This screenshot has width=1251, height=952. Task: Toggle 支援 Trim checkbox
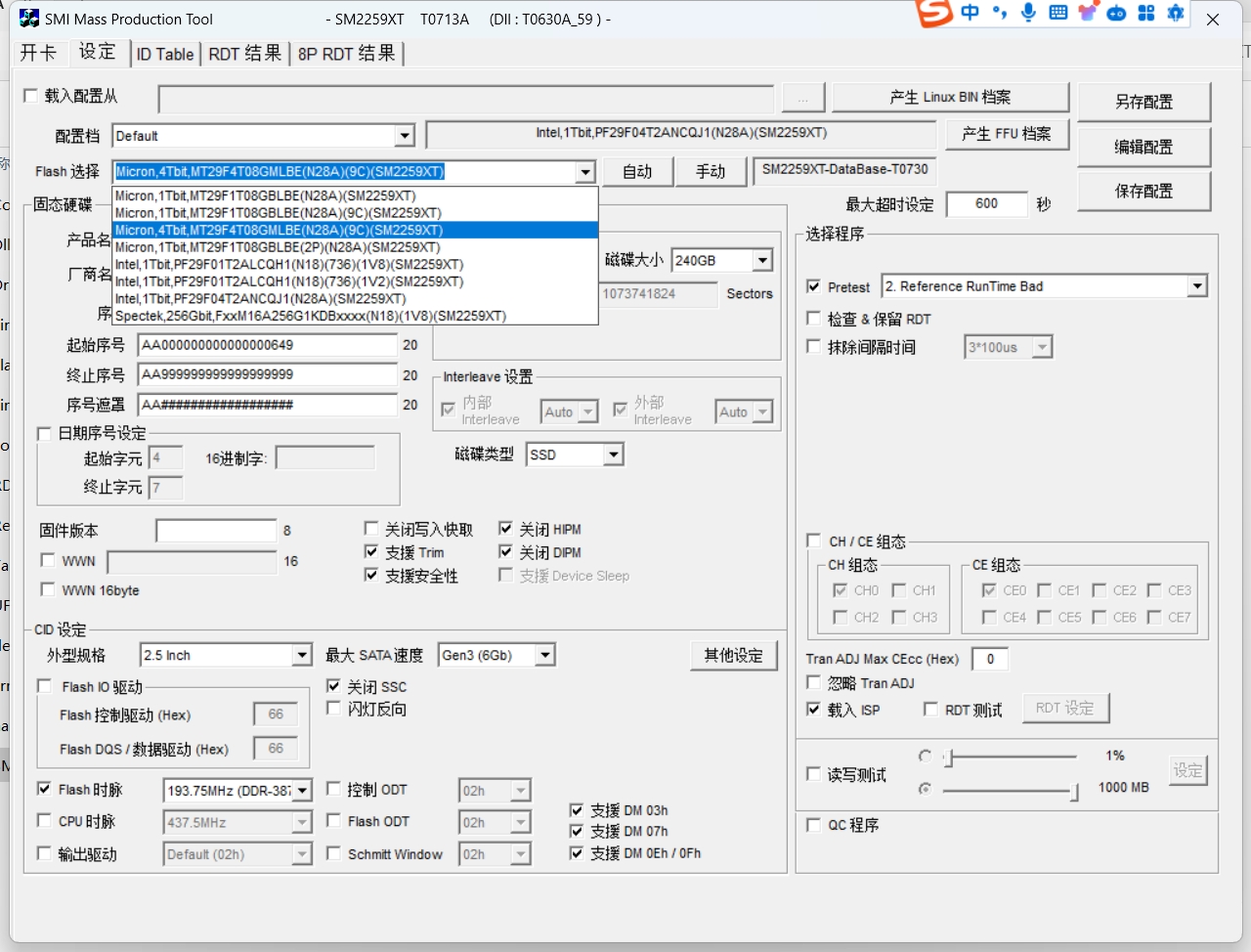coord(371,552)
